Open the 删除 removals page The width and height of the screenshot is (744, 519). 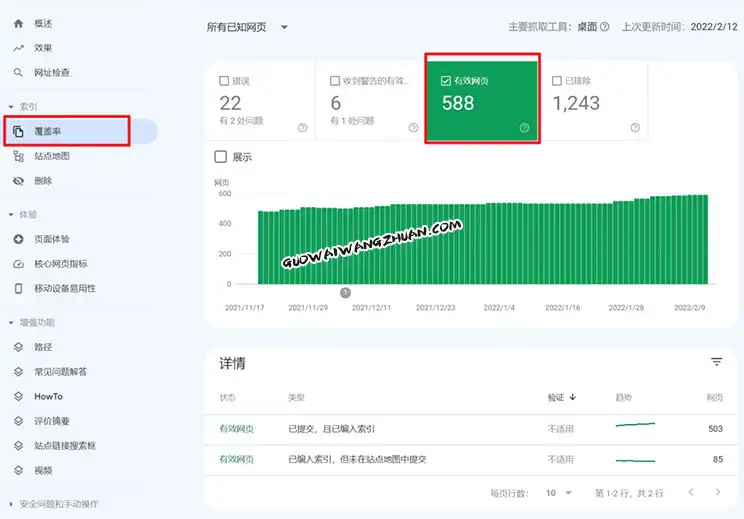click(43, 180)
